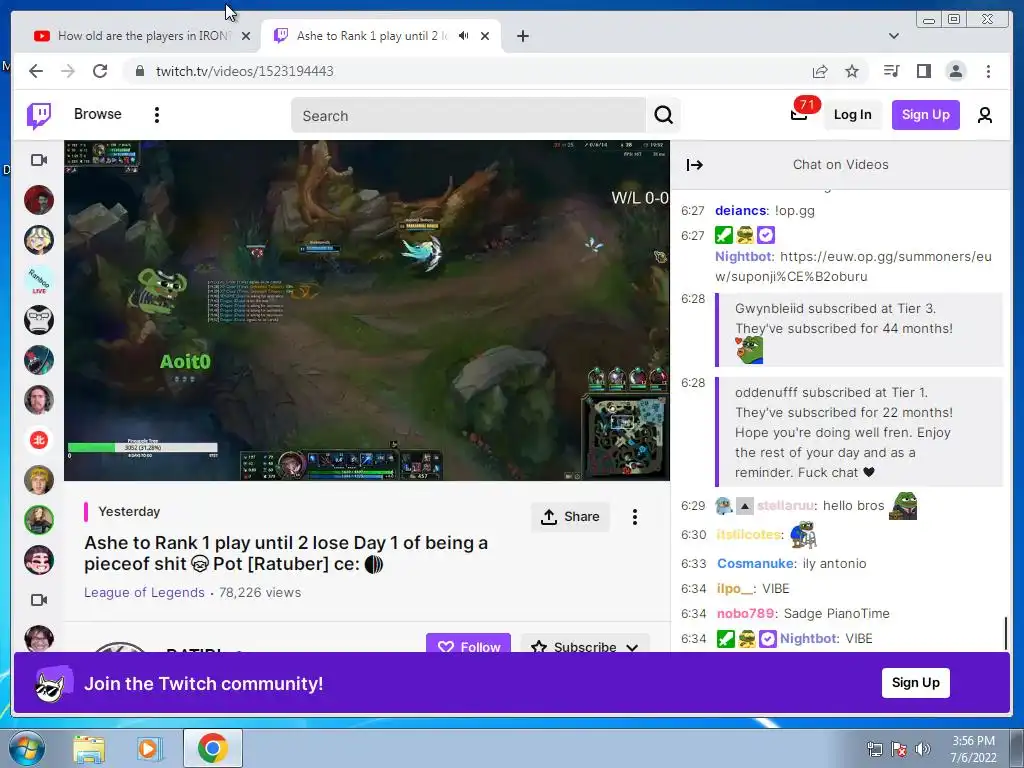Expand the tab search chevron
The height and width of the screenshot is (768, 1024).
(x=894, y=36)
